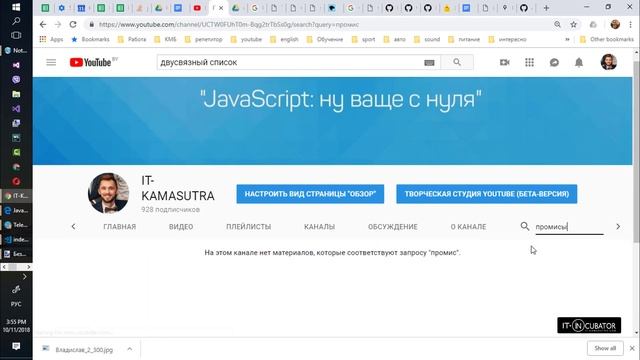Open the Java... taskbar item

click(16, 210)
